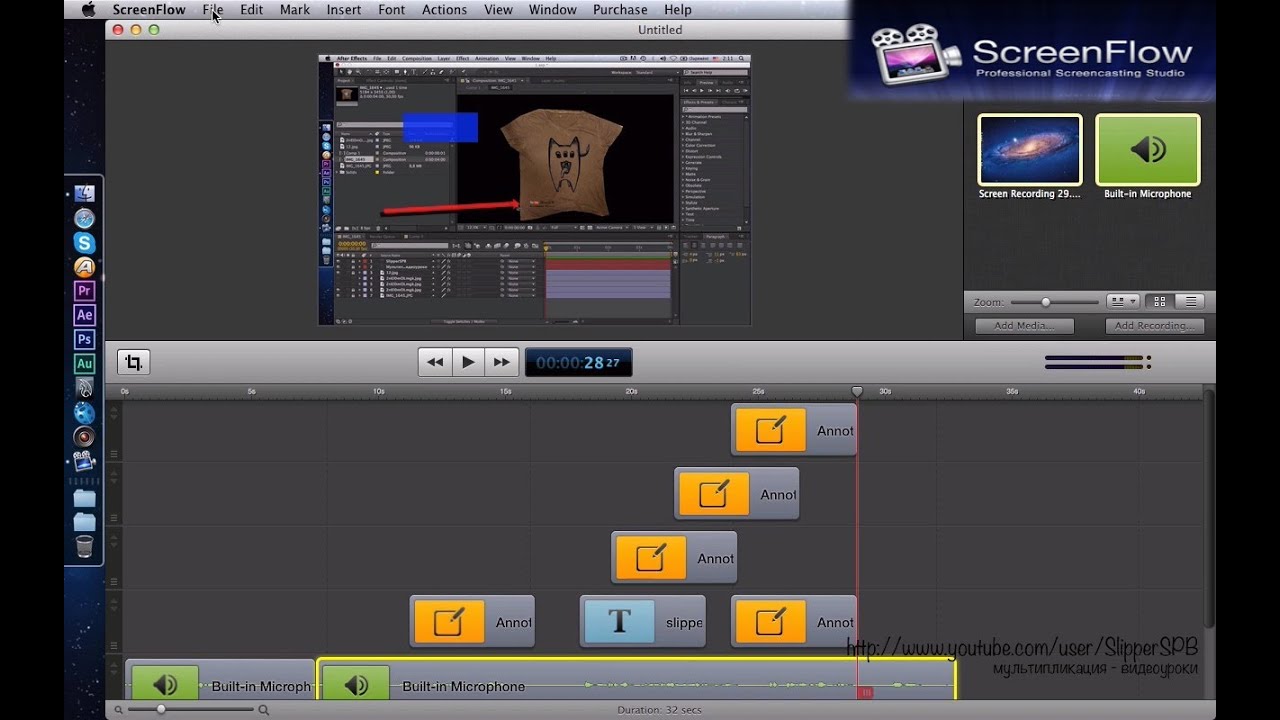Switch media library to list view
Viewport: 1280px width, 720px height.
pyautogui.click(x=1189, y=301)
